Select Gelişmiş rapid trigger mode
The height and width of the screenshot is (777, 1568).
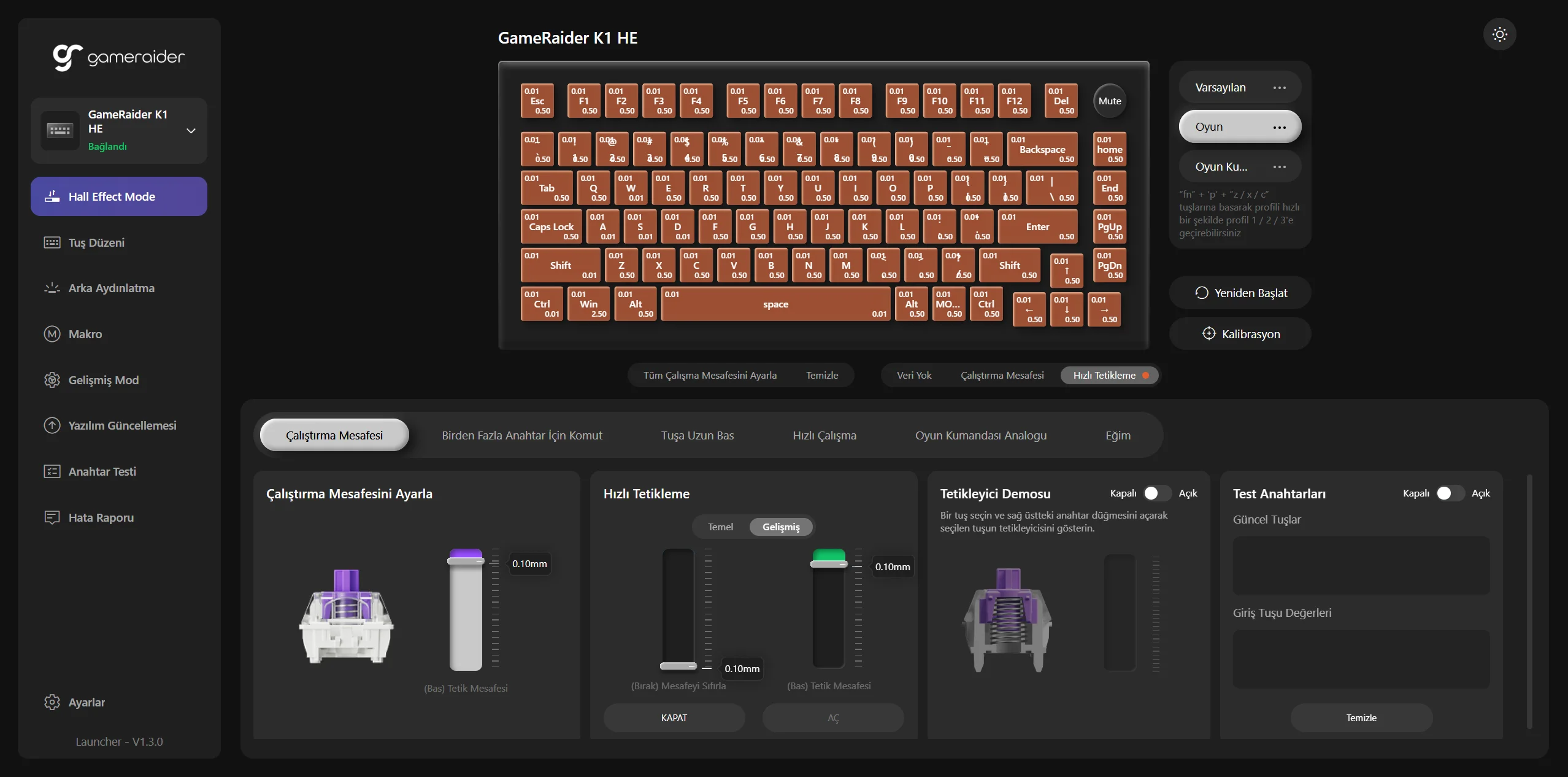coord(781,527)
